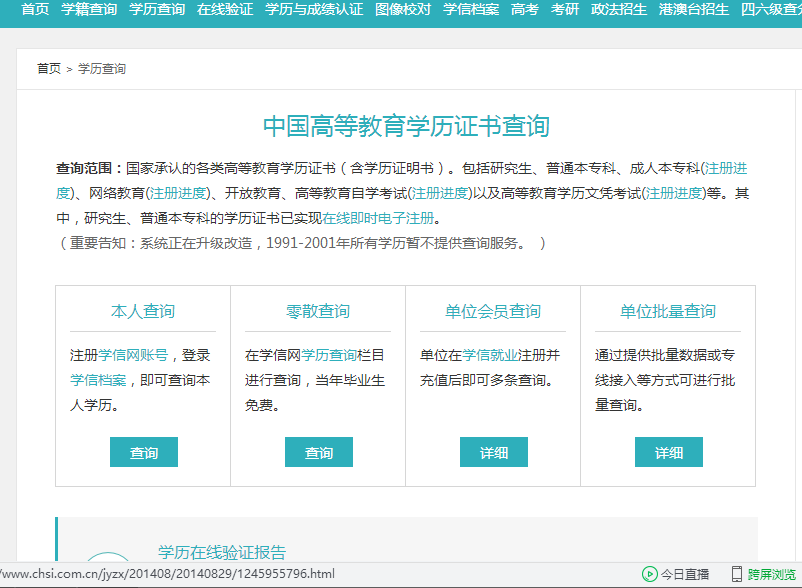Open the 学信网账号 link

133,355
